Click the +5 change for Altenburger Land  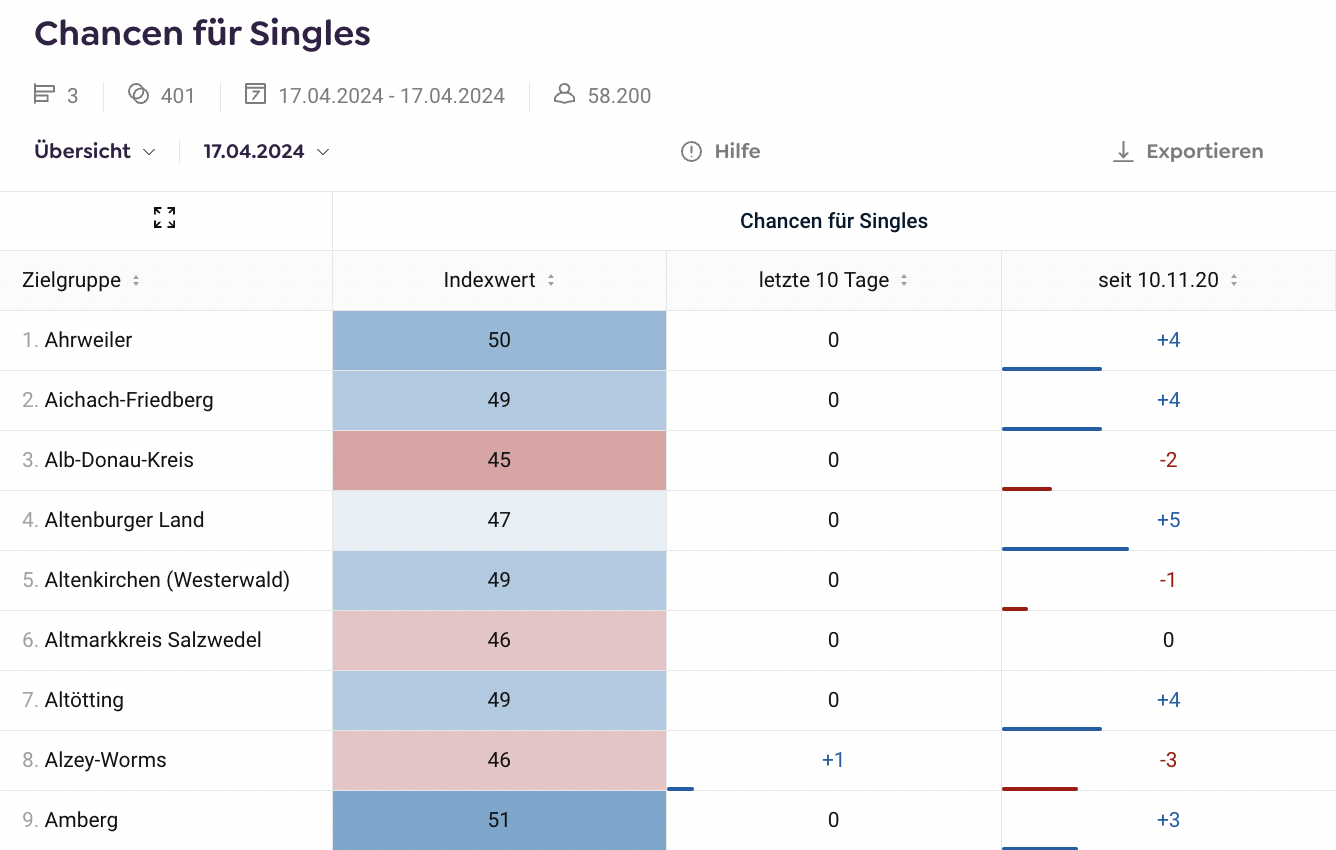(x=1168, y=520)
